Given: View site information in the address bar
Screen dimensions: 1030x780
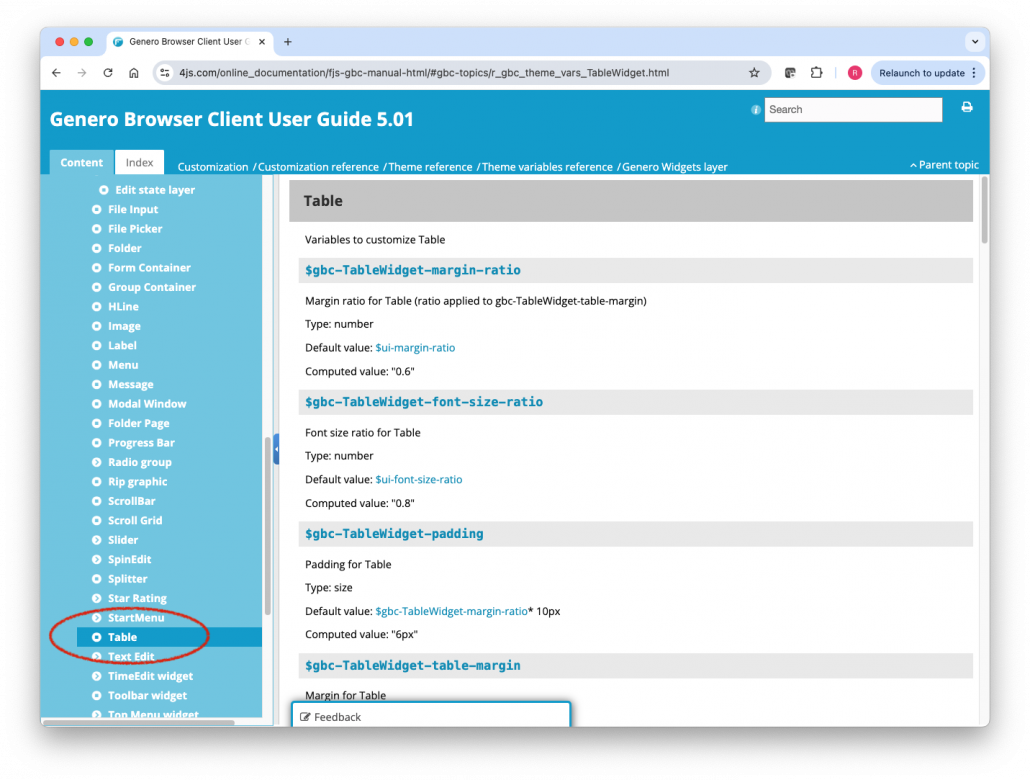Looking at the screenshot, I should click(x=165, y=73).
